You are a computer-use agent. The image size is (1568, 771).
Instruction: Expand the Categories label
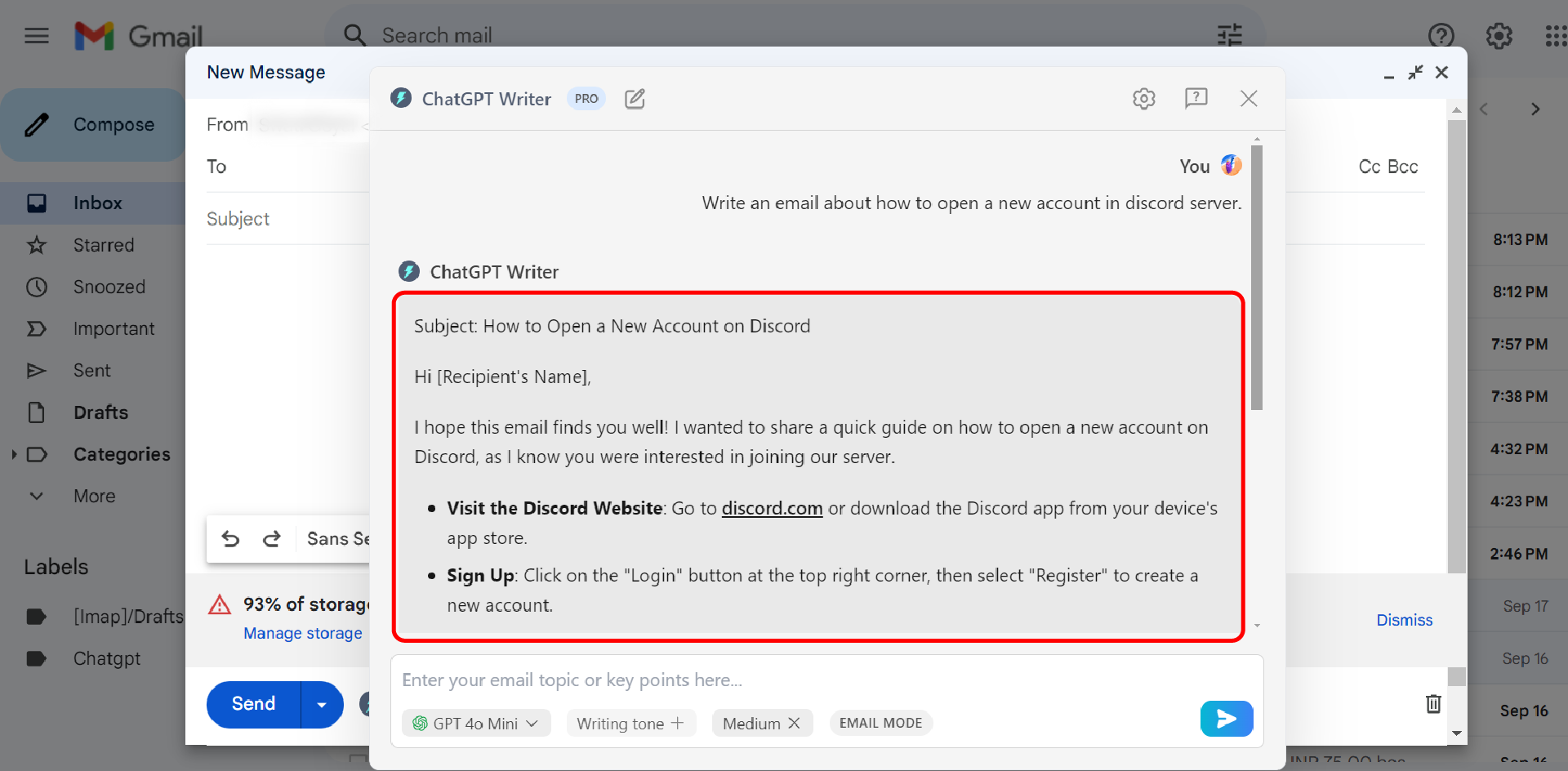14,455
